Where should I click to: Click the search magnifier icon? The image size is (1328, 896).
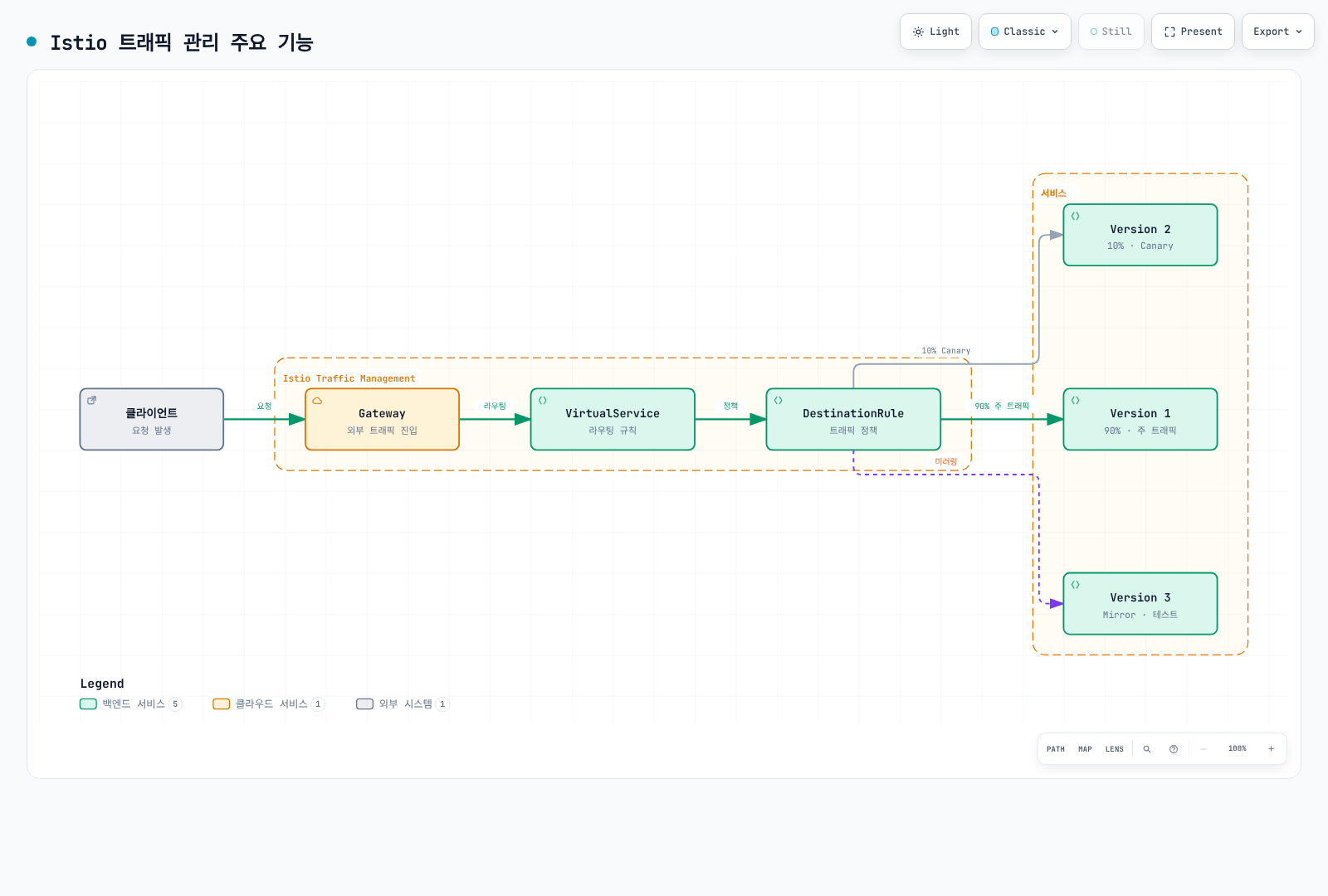(x=1147, y=749)
